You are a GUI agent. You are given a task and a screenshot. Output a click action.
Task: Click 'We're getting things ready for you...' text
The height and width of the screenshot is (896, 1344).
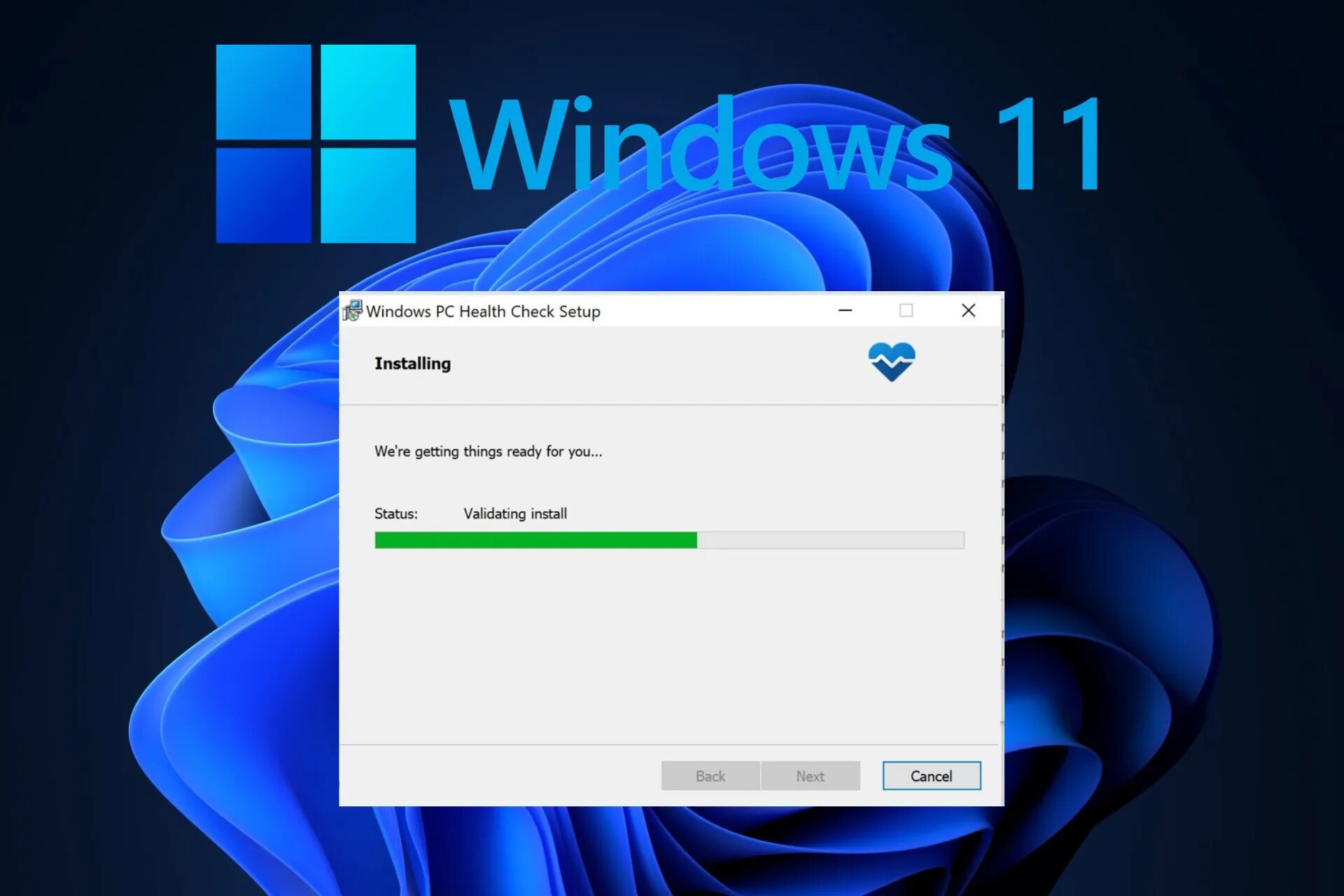tap(488, 451)
